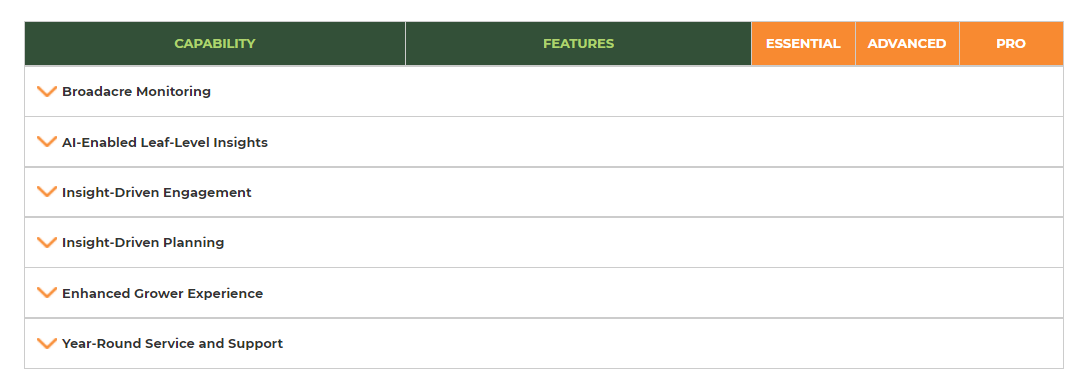Open the Year-Round Service and Support chevron
This screenshot has height=391, width=1086.
coord(46,343)
